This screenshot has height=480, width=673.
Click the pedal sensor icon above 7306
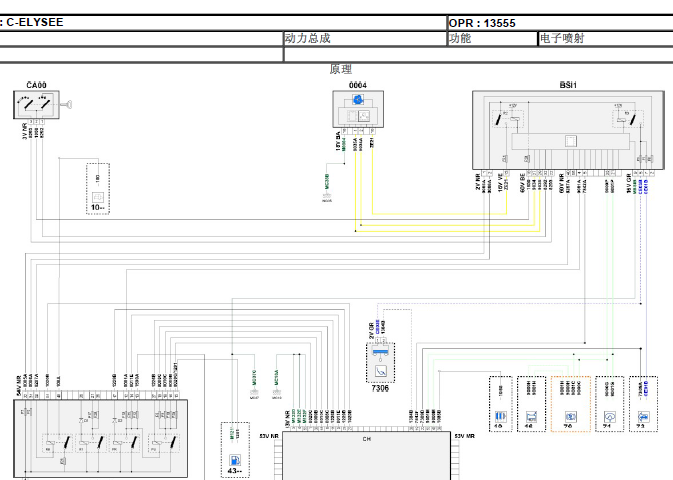click(x=380, y=371)
